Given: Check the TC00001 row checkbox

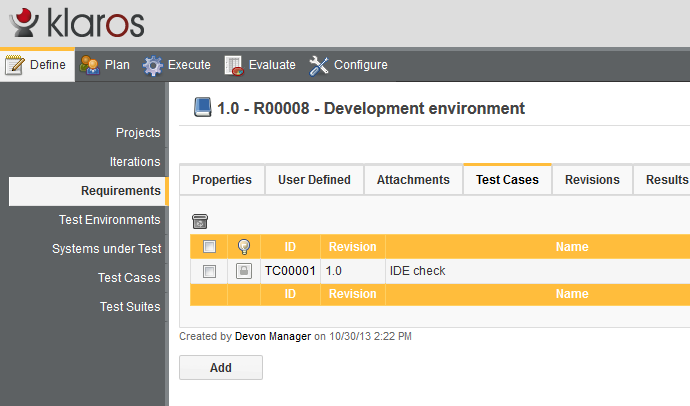Looking at the screenshot, I should [209, 271].
